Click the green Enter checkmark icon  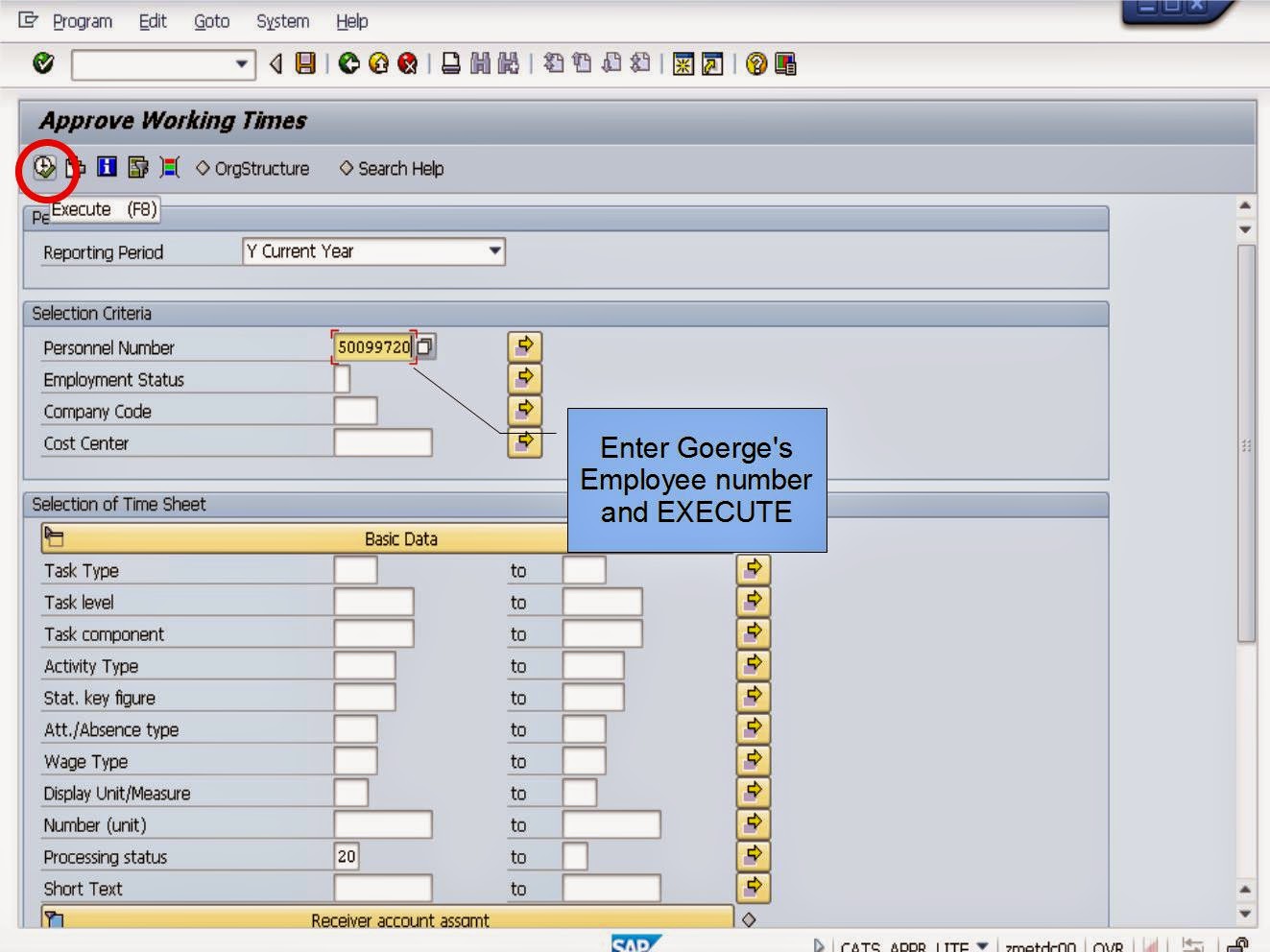[x=43, y=63]
